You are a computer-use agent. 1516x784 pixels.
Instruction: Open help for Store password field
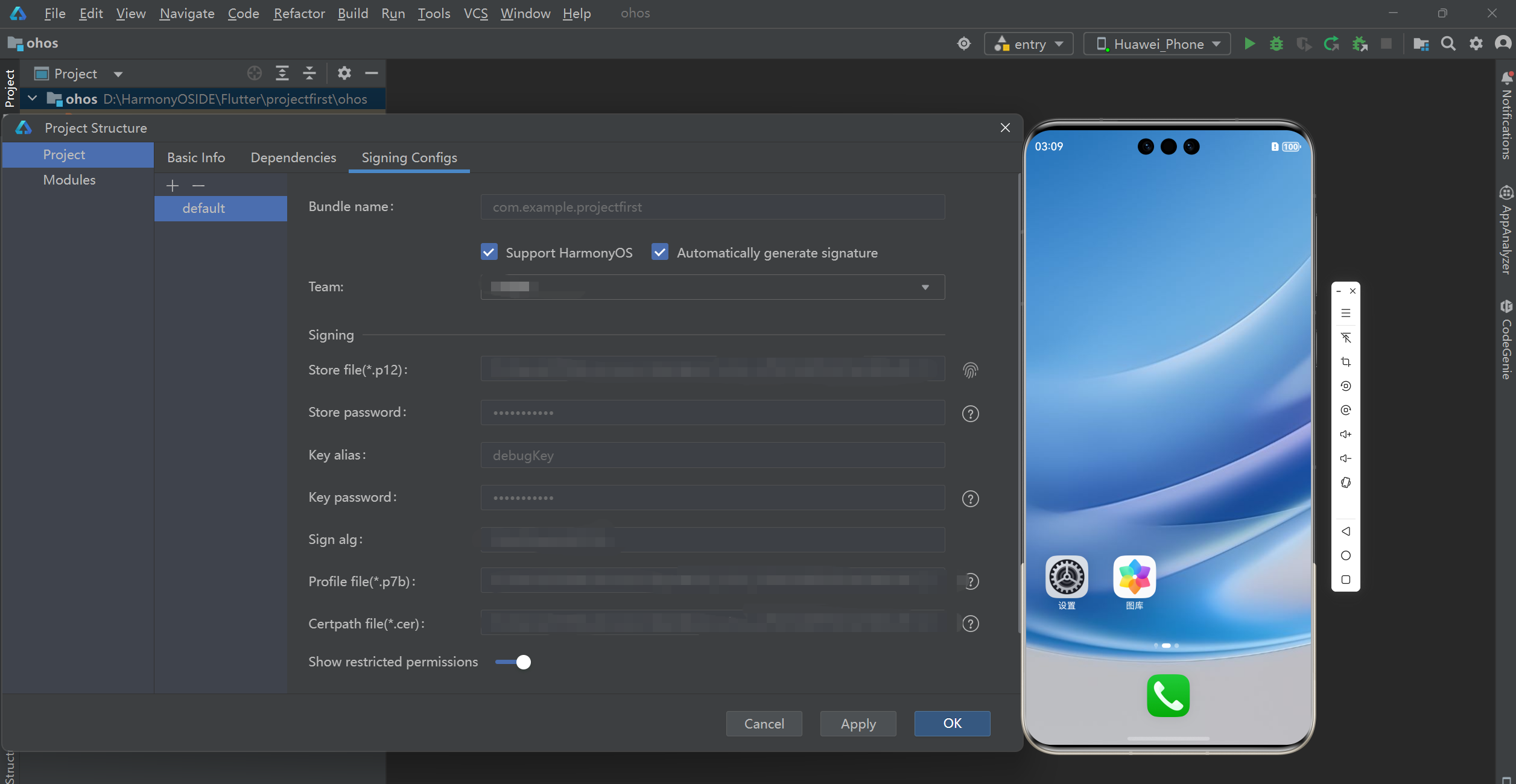970,414
